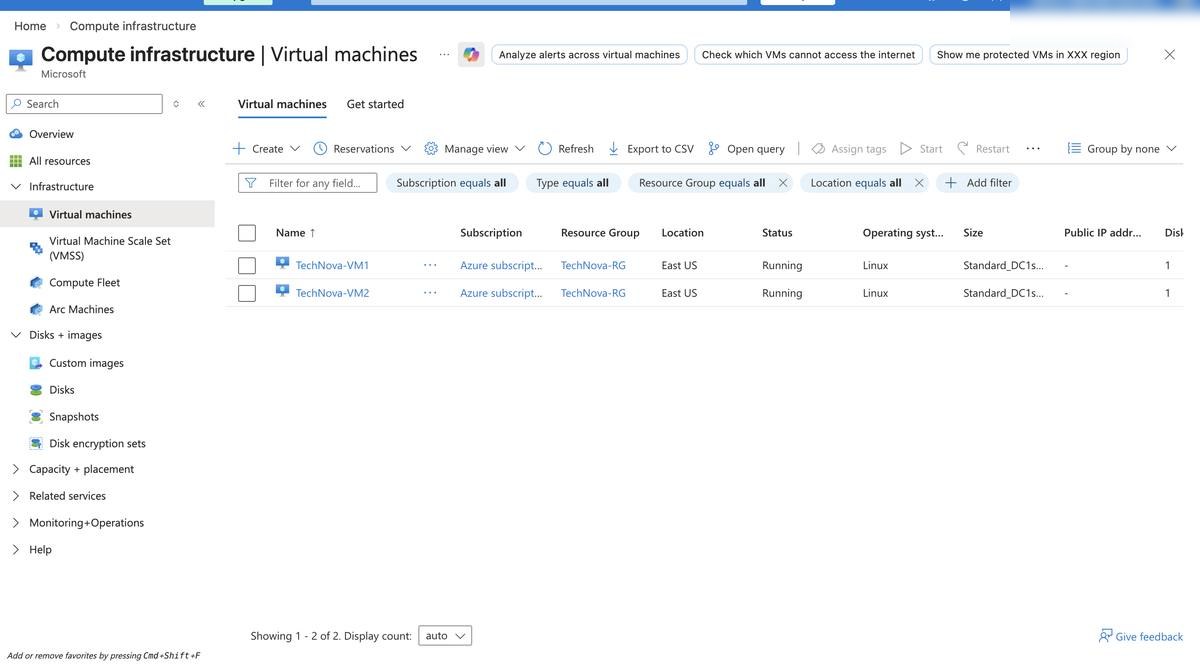Click the Disks sidebar icon
This screenshot has height=664, width=1200.
[x=36, y=390]
